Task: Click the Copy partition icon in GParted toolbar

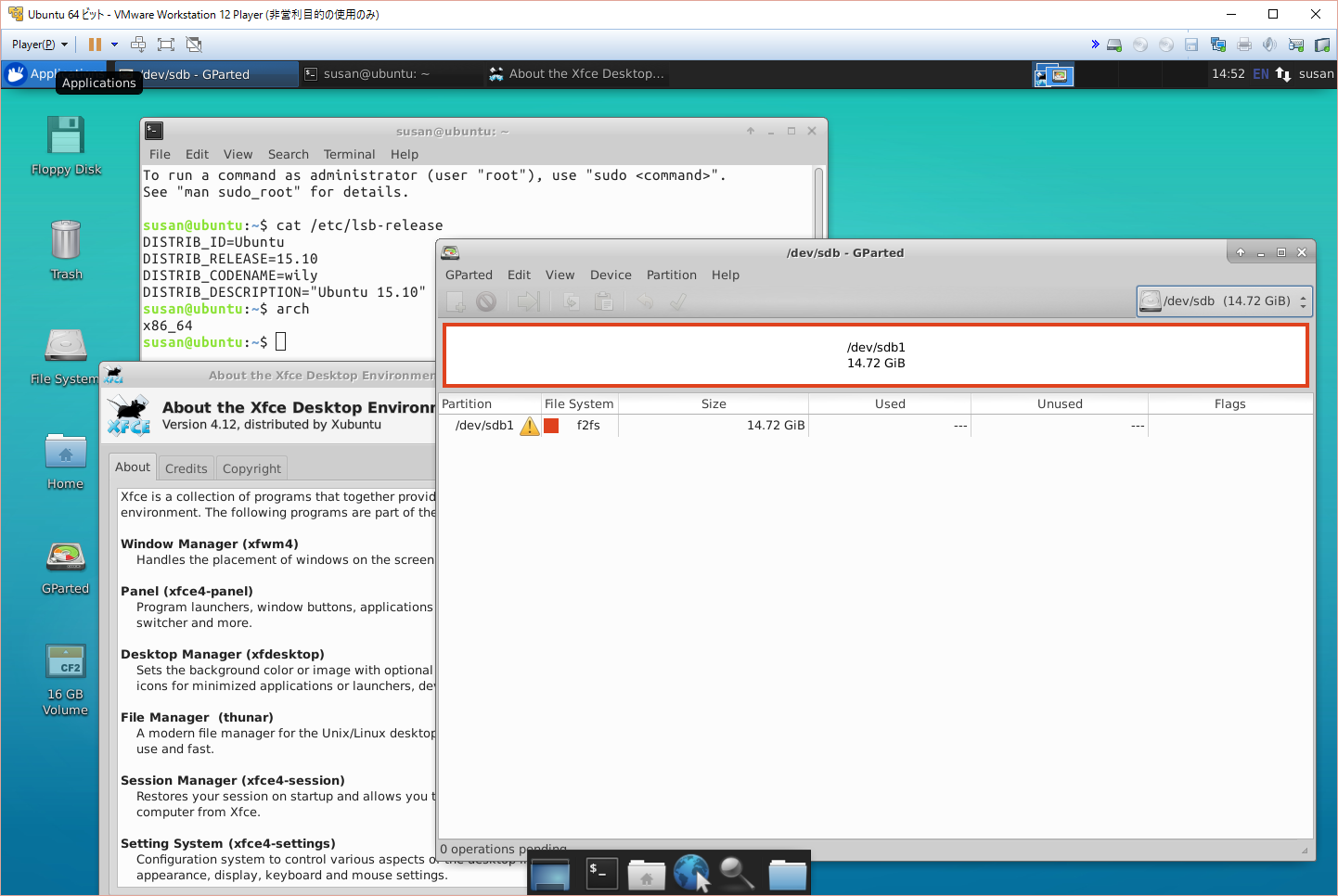Action: pyautogui.click(x=572, y=301)
